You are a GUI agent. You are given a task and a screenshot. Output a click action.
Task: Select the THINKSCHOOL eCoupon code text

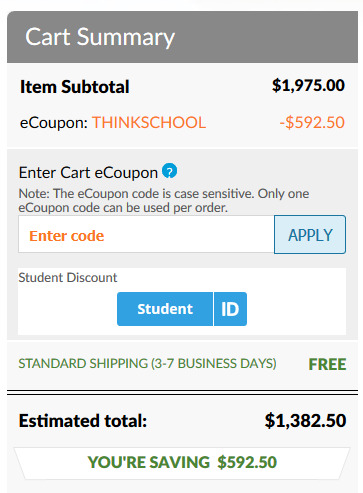(149, 123)
